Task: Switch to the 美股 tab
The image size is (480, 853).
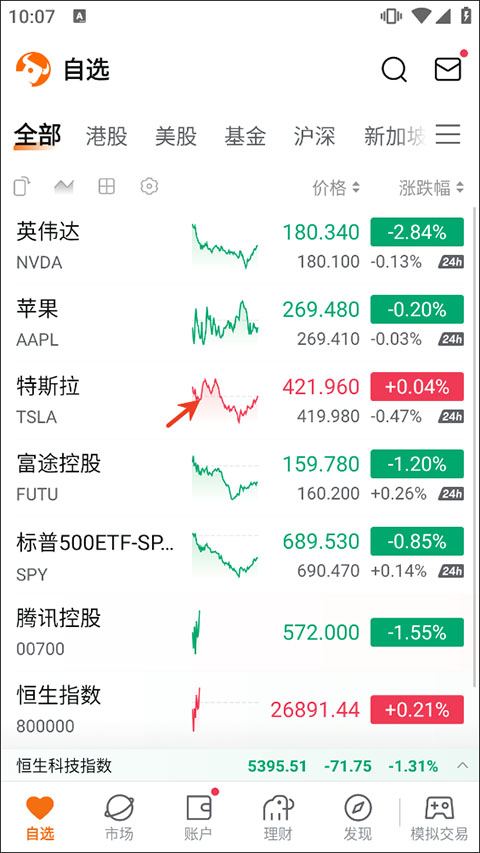Action: [175, 136]
